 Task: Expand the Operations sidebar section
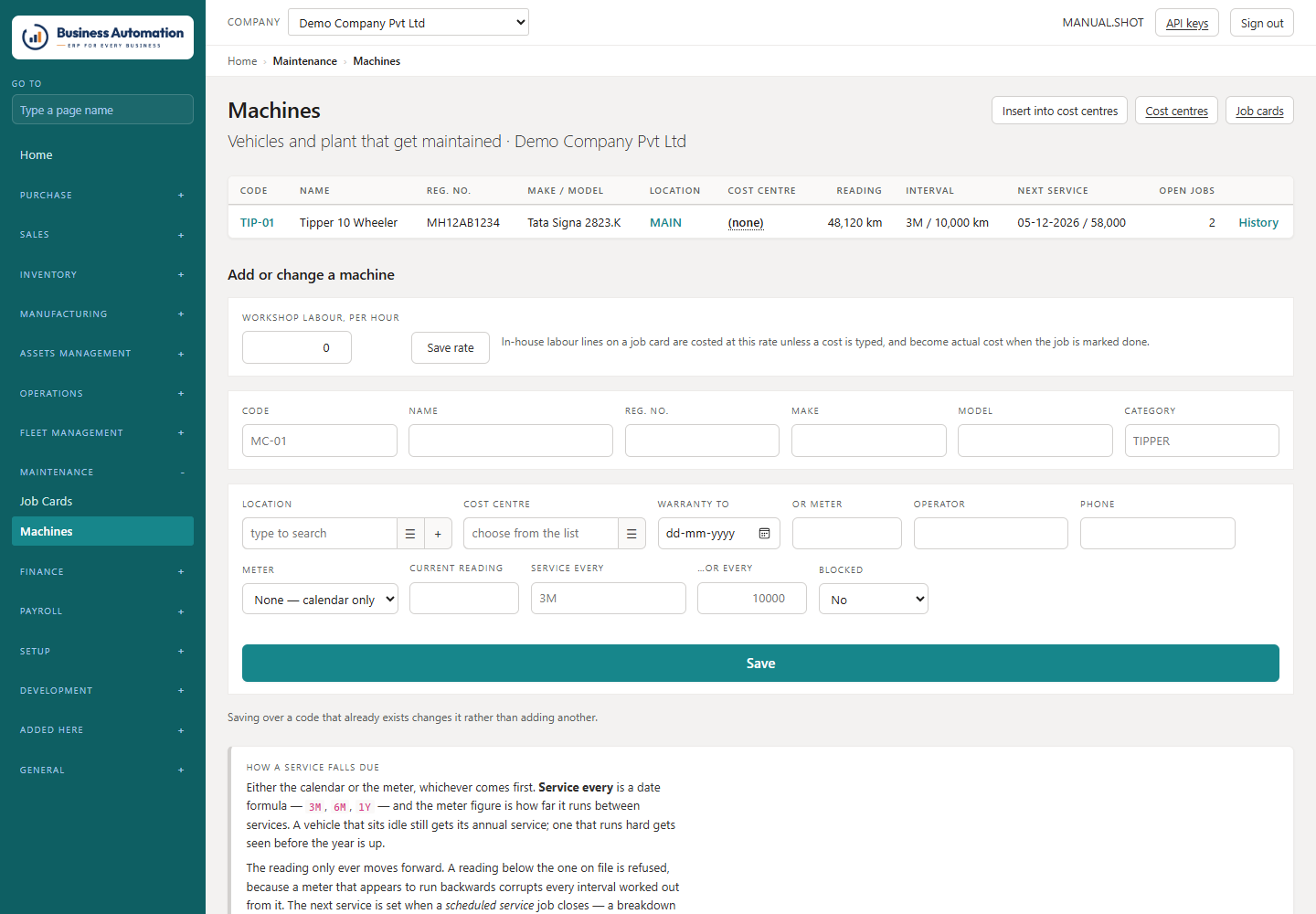102,394
